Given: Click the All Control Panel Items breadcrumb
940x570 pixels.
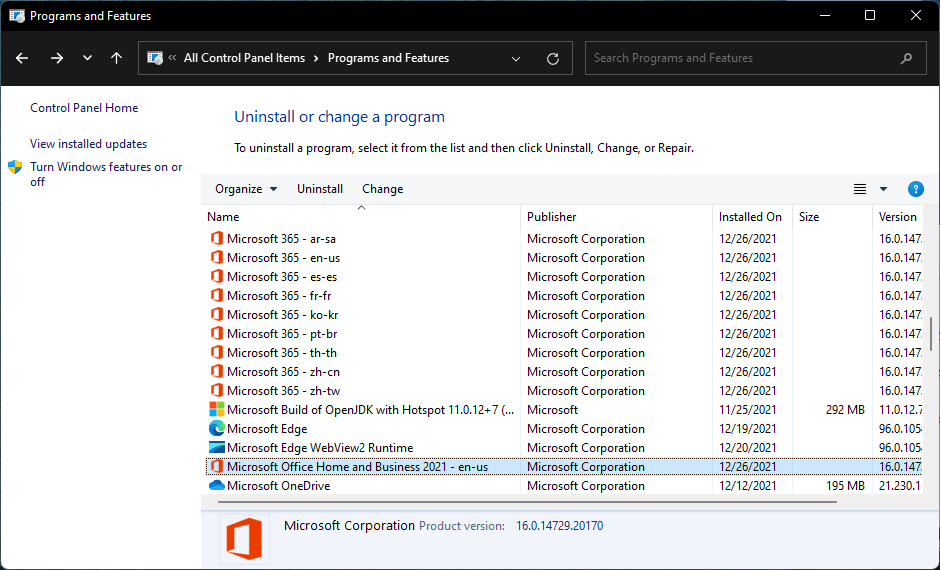Looking at the screenshot, I should pyautogui.click(x=245, y=58).
